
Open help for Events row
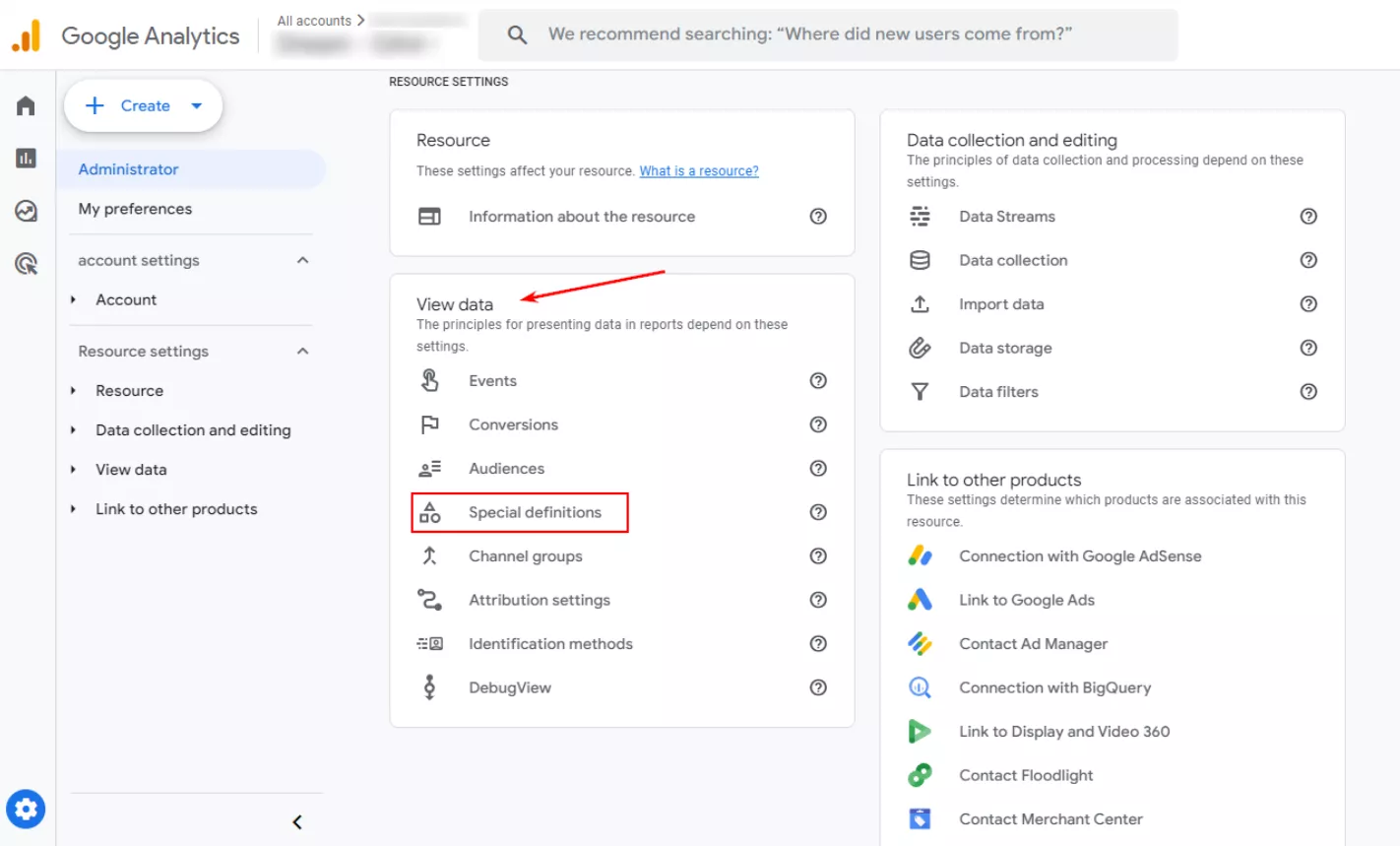tap(818, 381)
